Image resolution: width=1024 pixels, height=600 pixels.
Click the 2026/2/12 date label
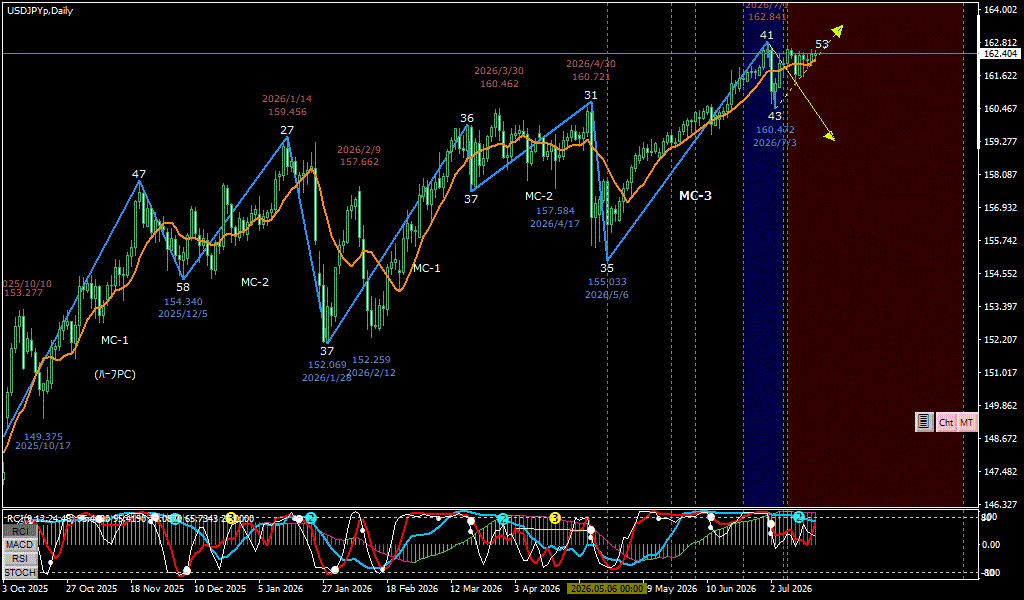[371, 373]
